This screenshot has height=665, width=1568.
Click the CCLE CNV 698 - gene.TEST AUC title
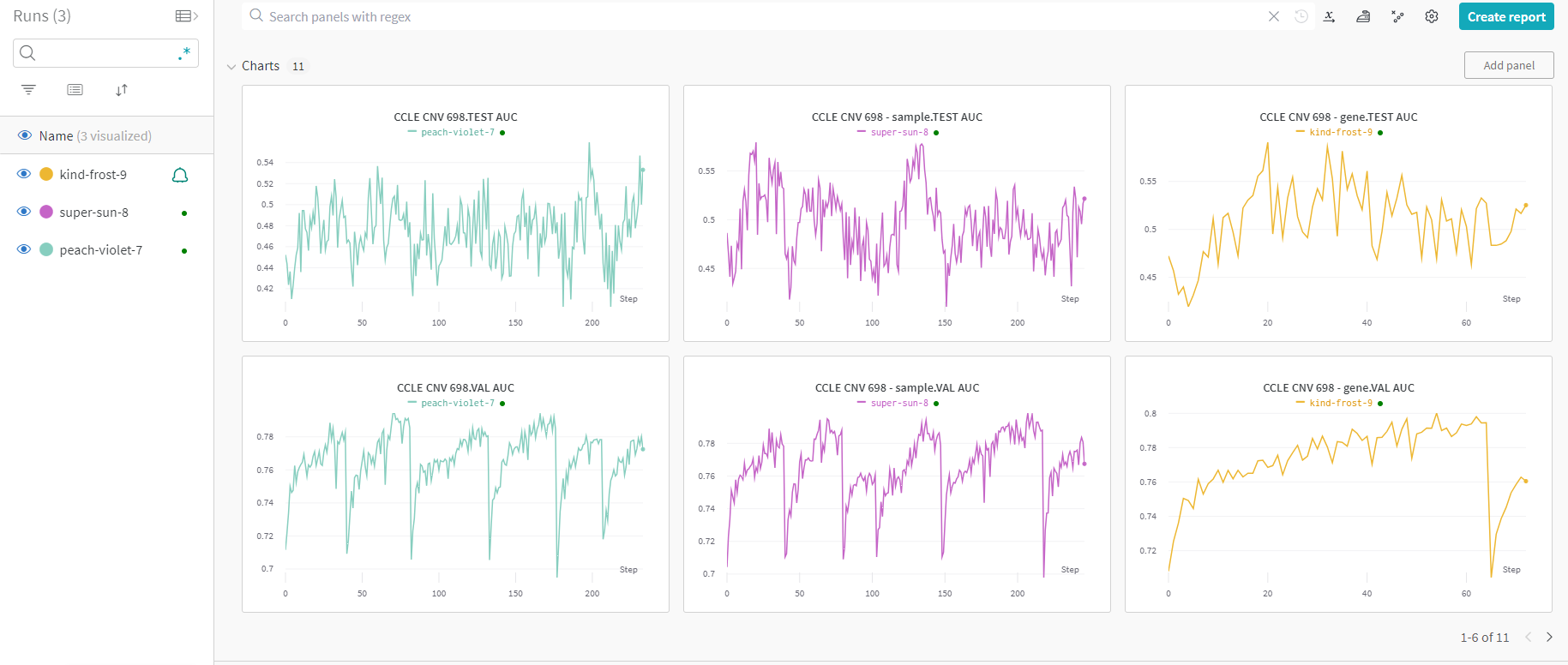(x=1338, y=117)
